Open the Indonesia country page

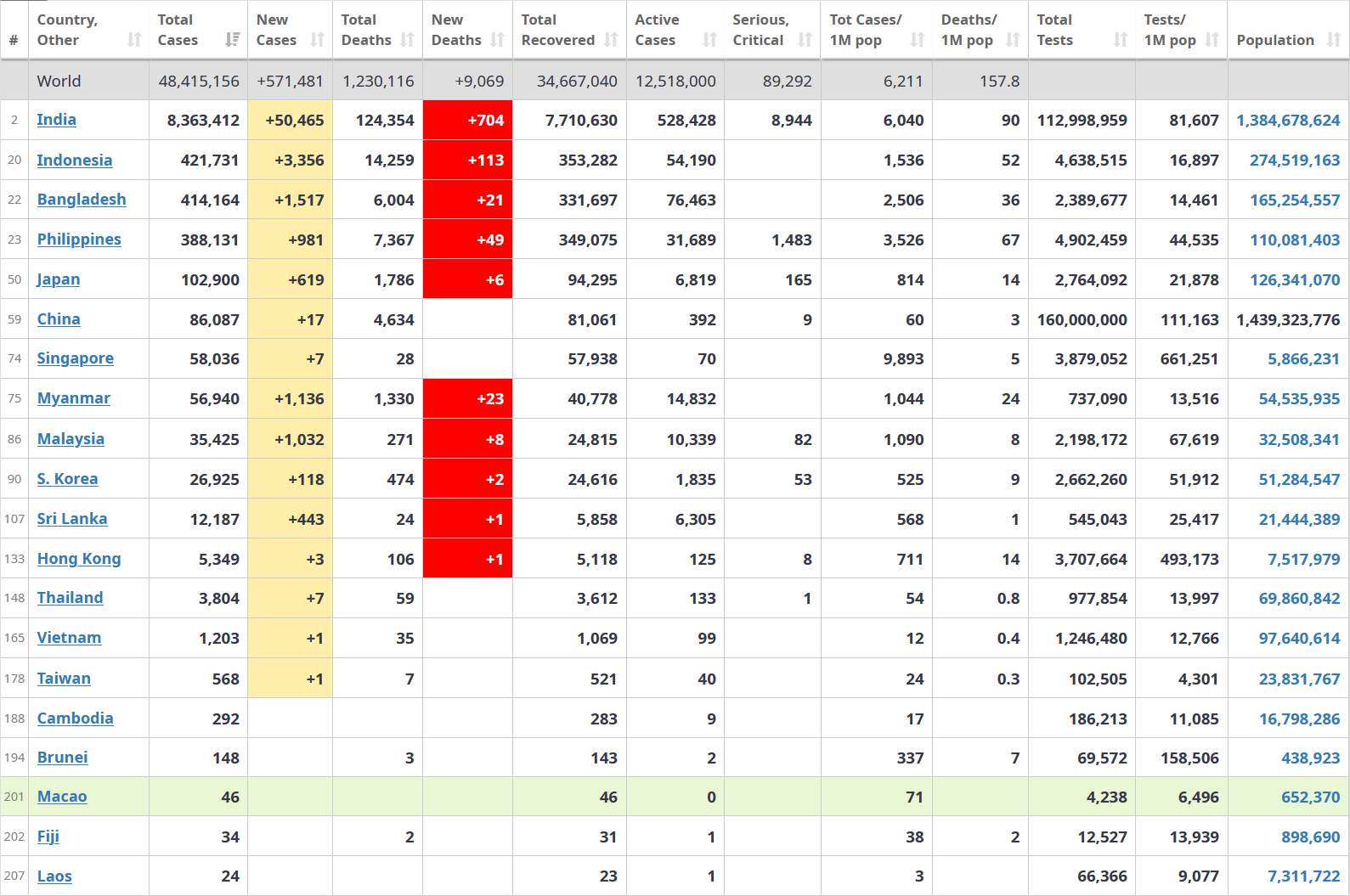coord(75,160)
